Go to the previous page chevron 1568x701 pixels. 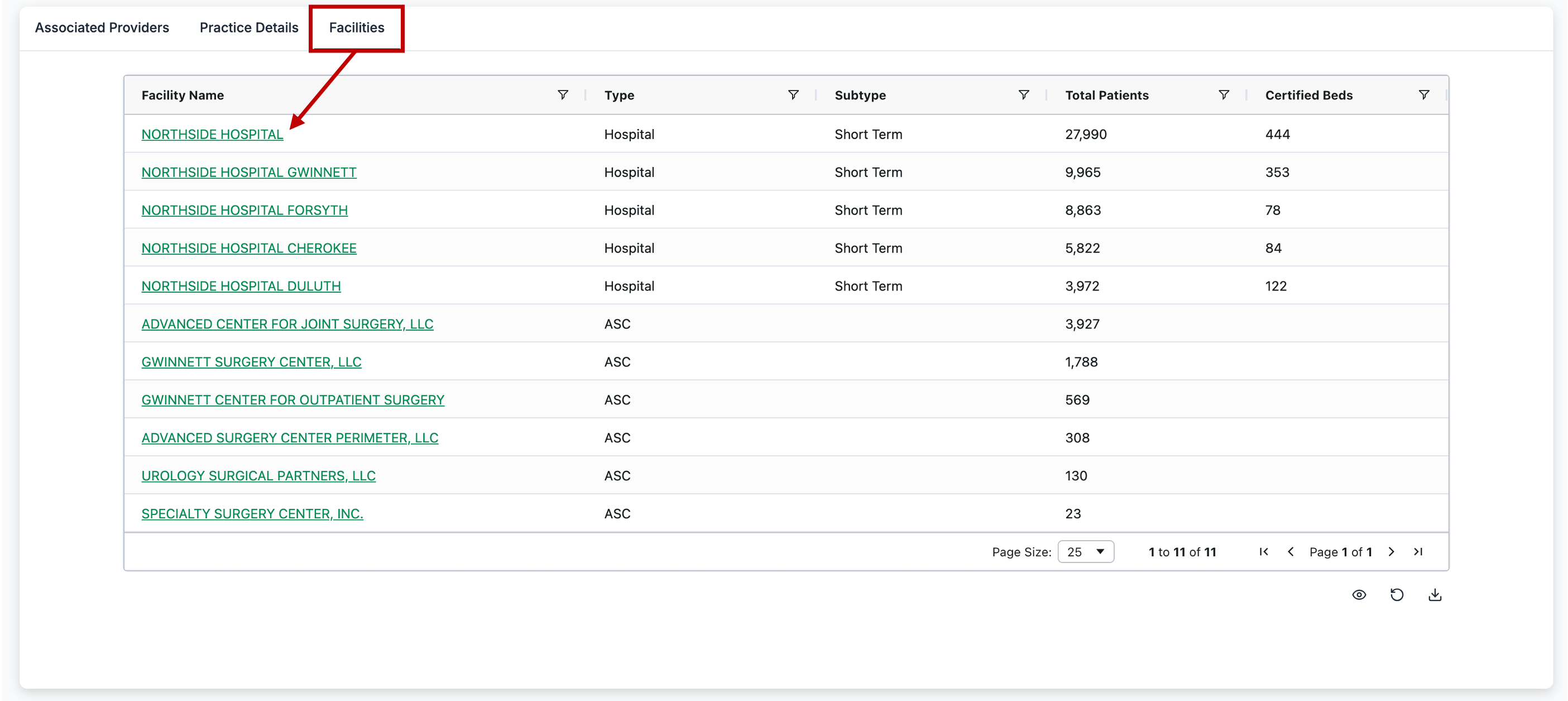1290,552
